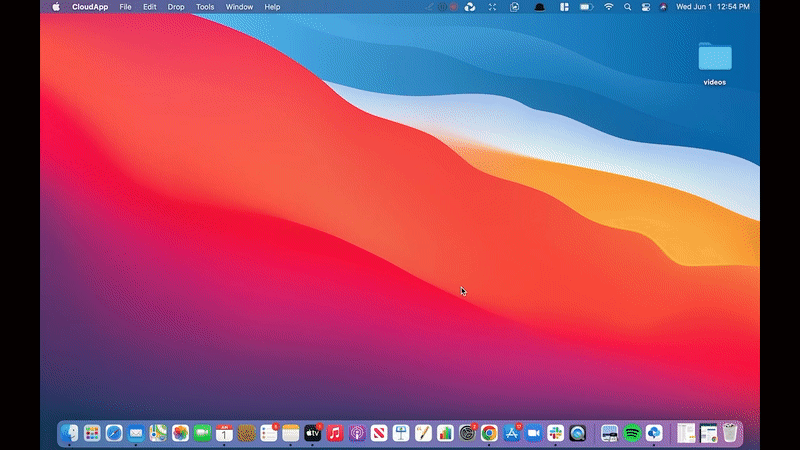
Task: Click the window layout grid icon in menu bar
Action: 564,7
